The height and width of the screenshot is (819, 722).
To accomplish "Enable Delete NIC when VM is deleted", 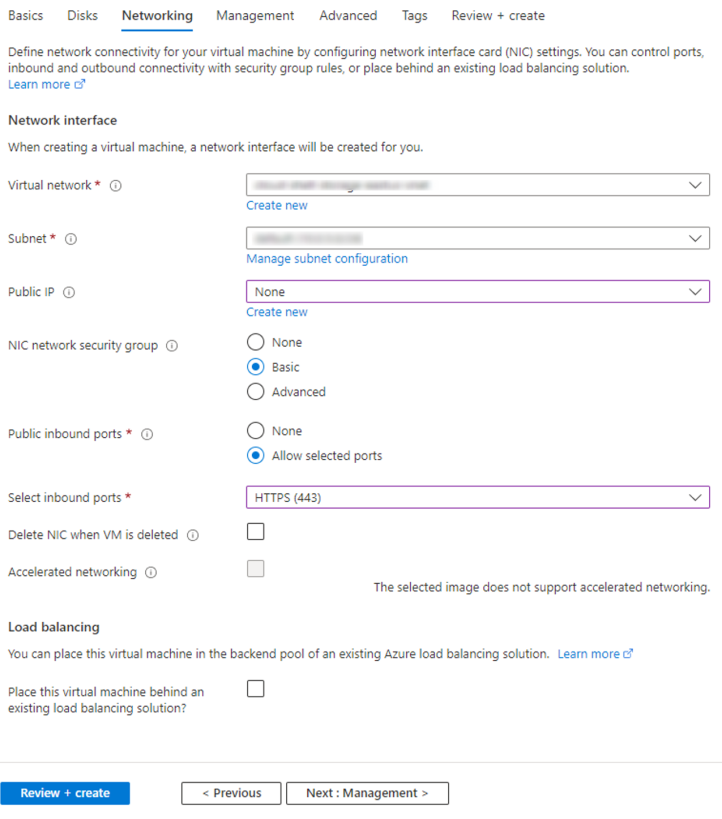I will tap(256, 532).
